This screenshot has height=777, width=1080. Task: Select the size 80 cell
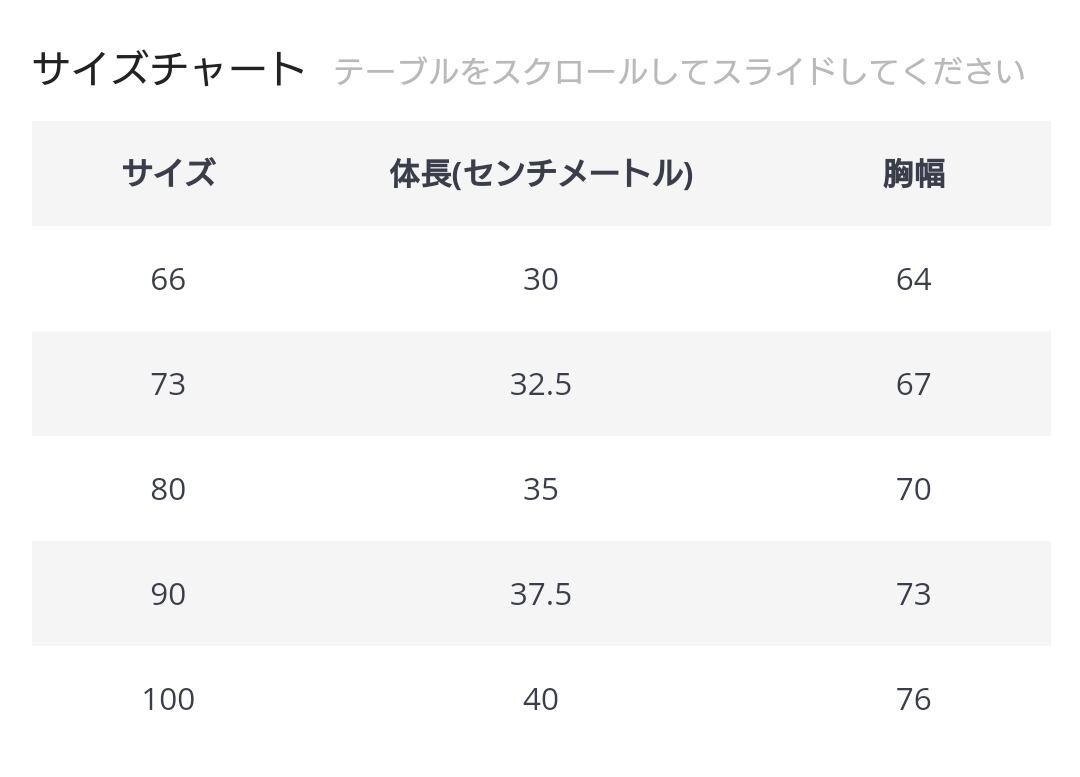(x=168, y=490)
